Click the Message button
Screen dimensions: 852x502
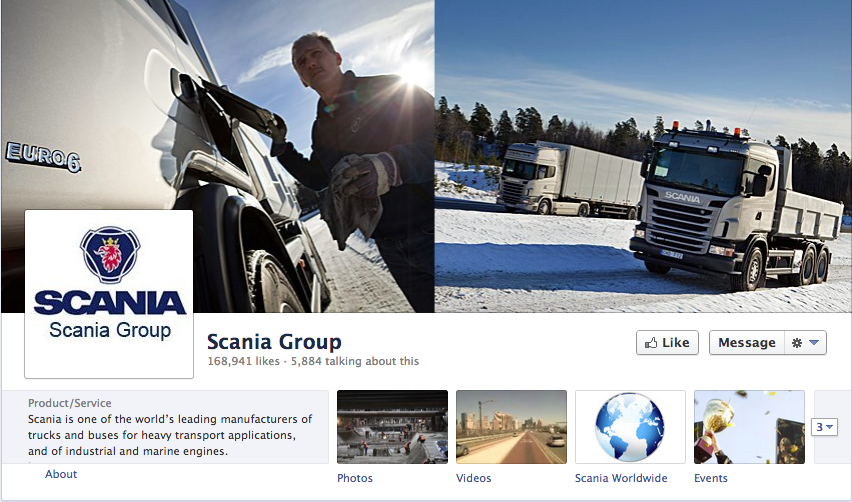pyautogui.click(x=747, y=343)
